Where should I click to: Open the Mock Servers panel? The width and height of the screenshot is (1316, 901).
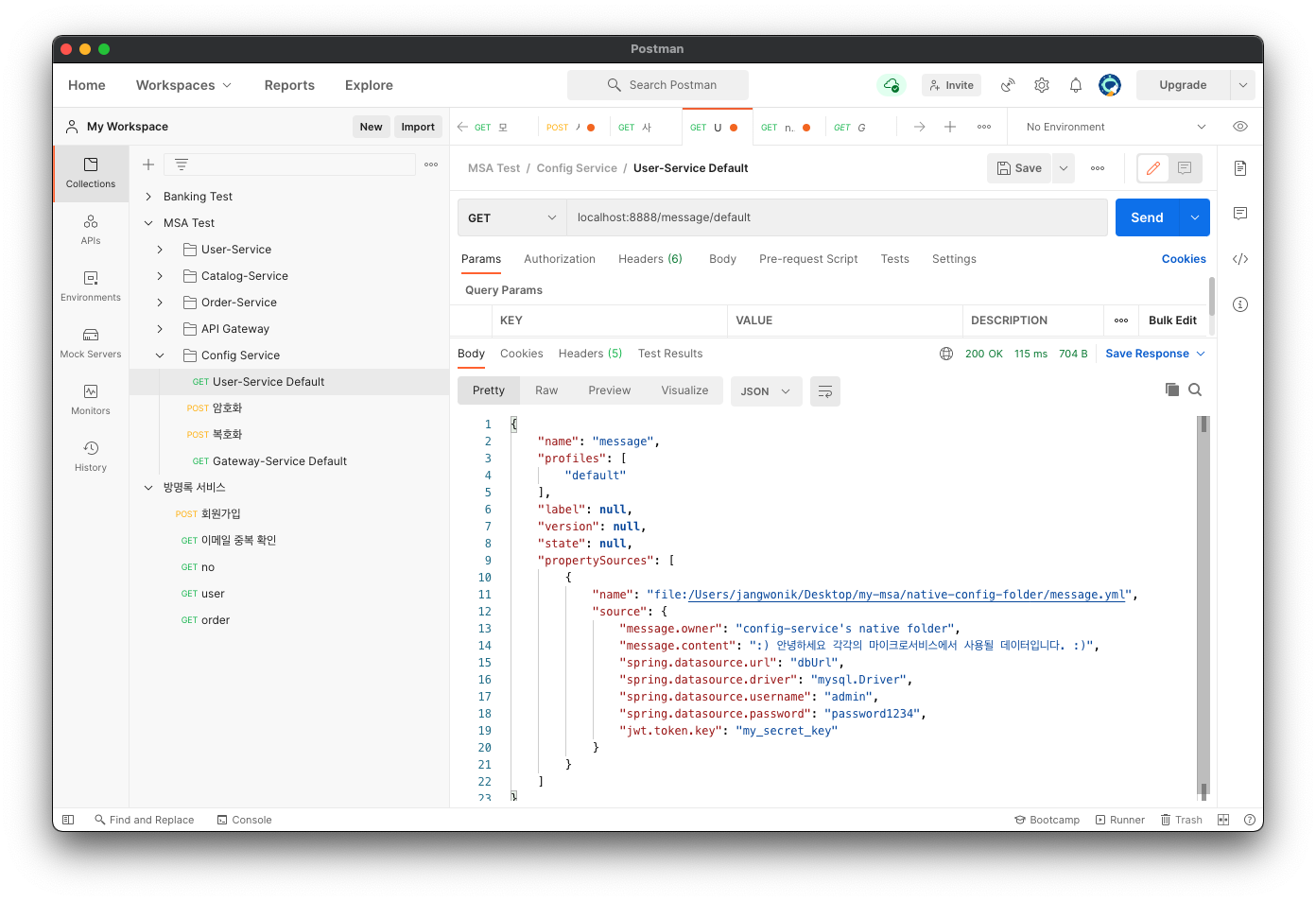click(x=91, y=343)
